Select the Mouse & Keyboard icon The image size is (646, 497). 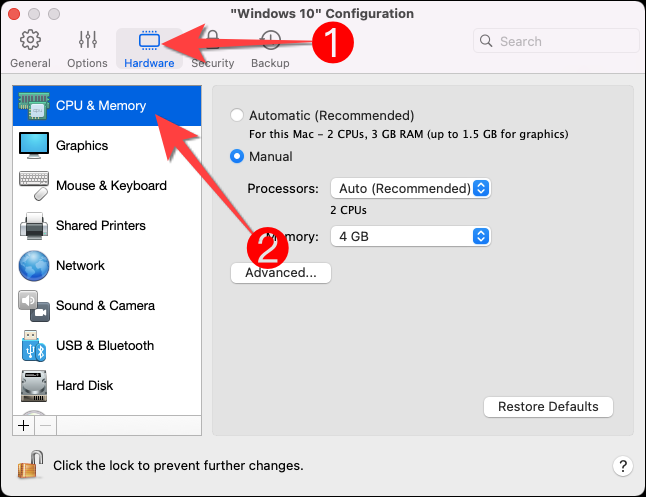tap(35, 185)
